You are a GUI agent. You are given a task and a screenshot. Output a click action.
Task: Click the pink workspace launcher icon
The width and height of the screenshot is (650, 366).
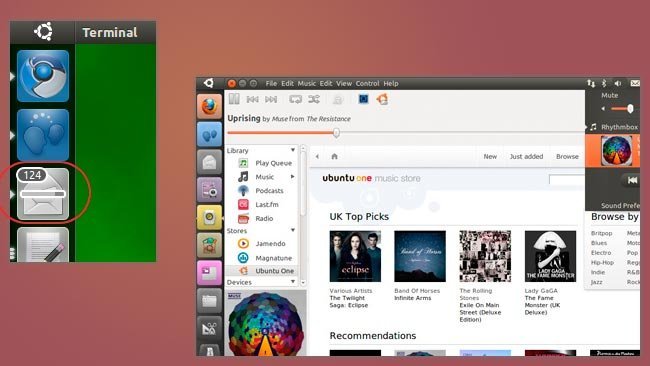point(209,272)
